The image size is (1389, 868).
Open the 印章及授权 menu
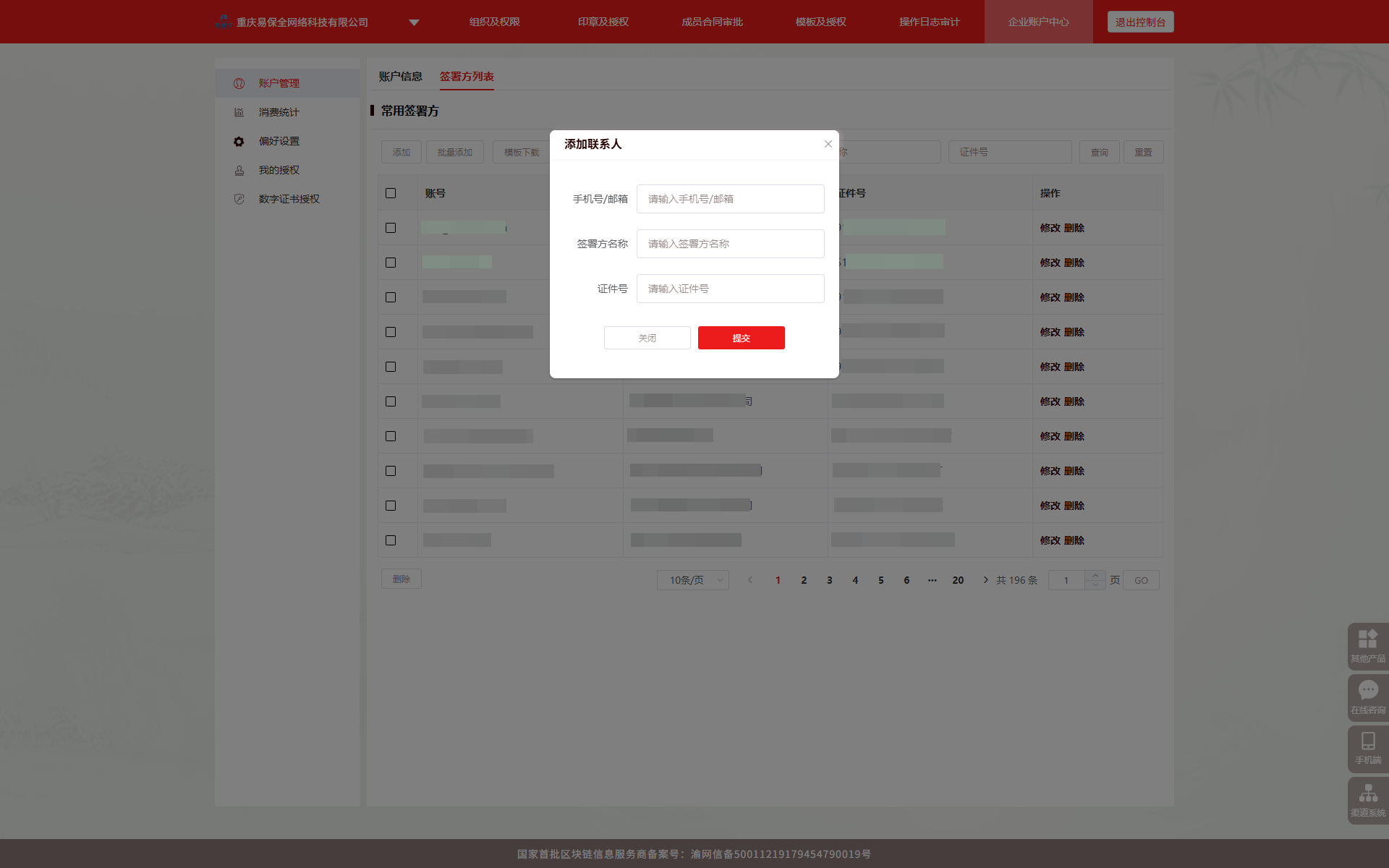click(603, 22)
